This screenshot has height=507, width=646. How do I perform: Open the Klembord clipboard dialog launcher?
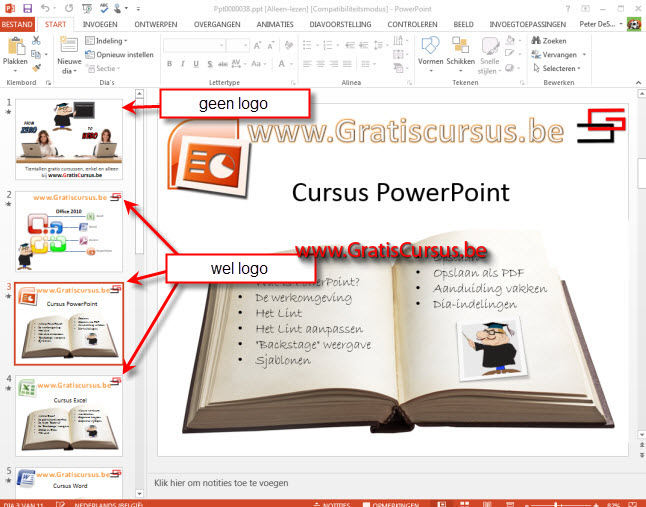48,83
